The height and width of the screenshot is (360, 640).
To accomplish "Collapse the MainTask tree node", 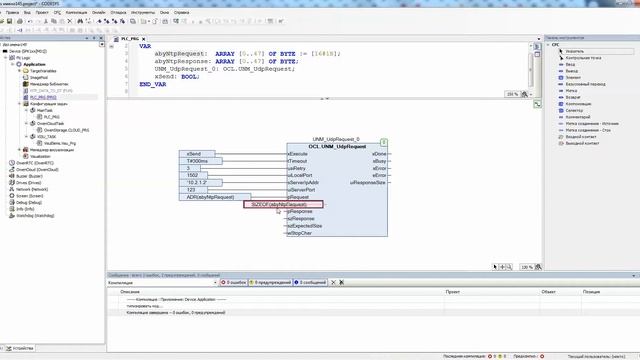I will point(27,110).
